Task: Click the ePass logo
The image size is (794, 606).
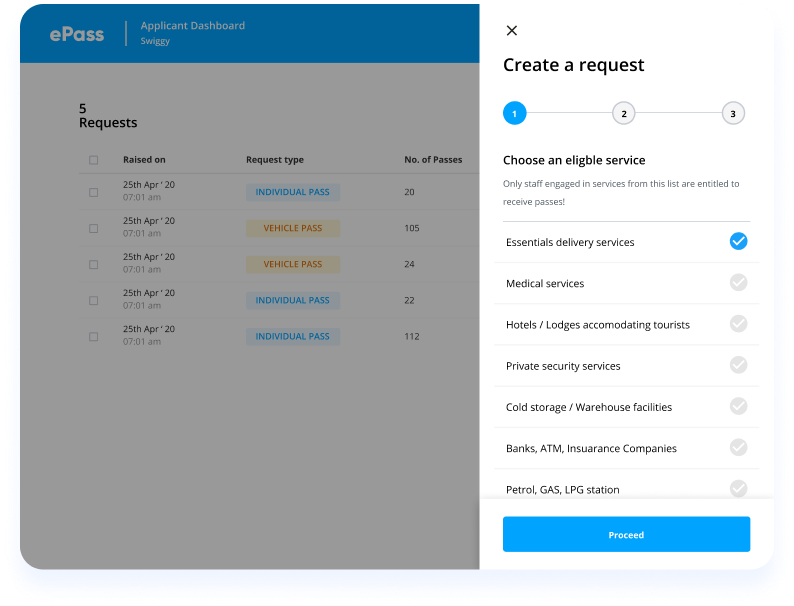Action: pyautogui.click(x=77, y=34)
